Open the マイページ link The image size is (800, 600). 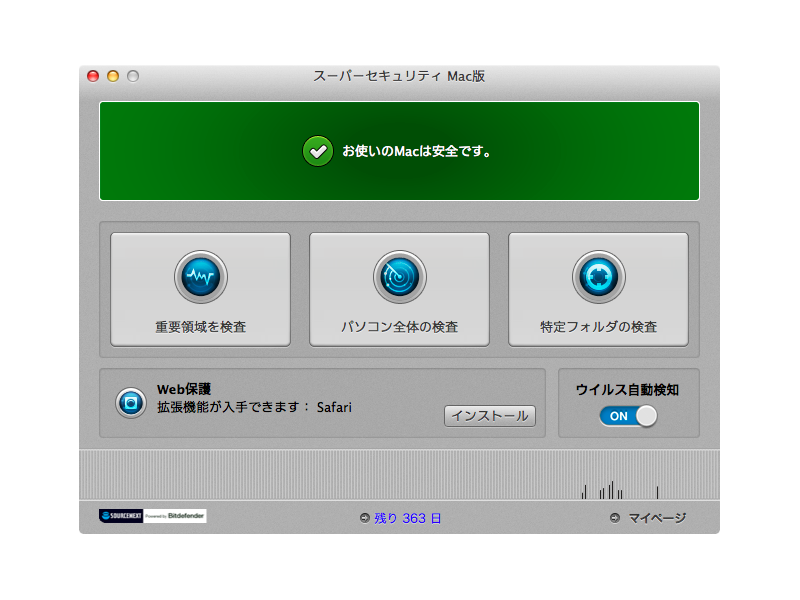coord(657,518)
